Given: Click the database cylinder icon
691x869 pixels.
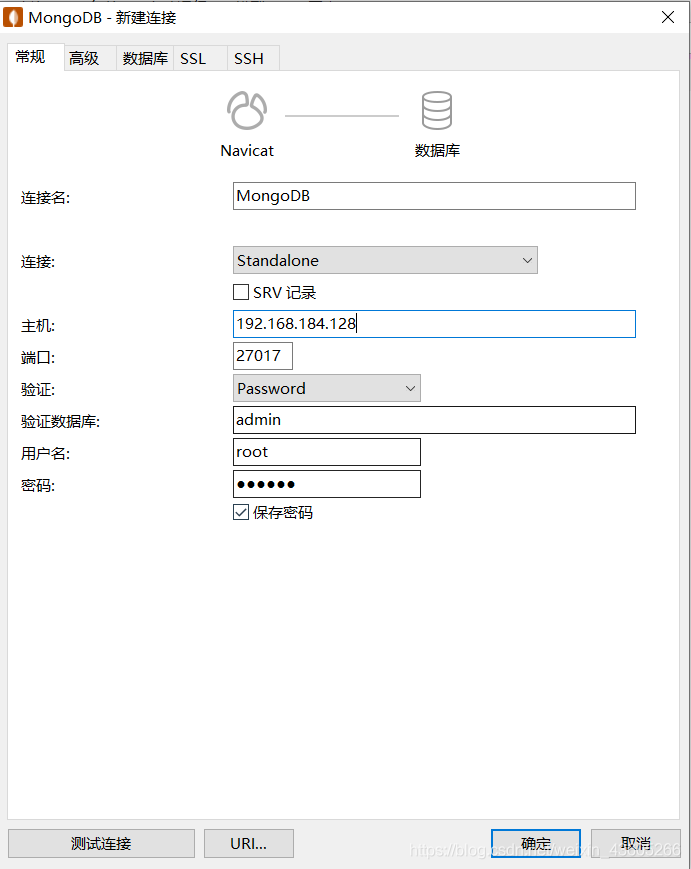Looking at the screenshot, I should click(x=437, y=110).
